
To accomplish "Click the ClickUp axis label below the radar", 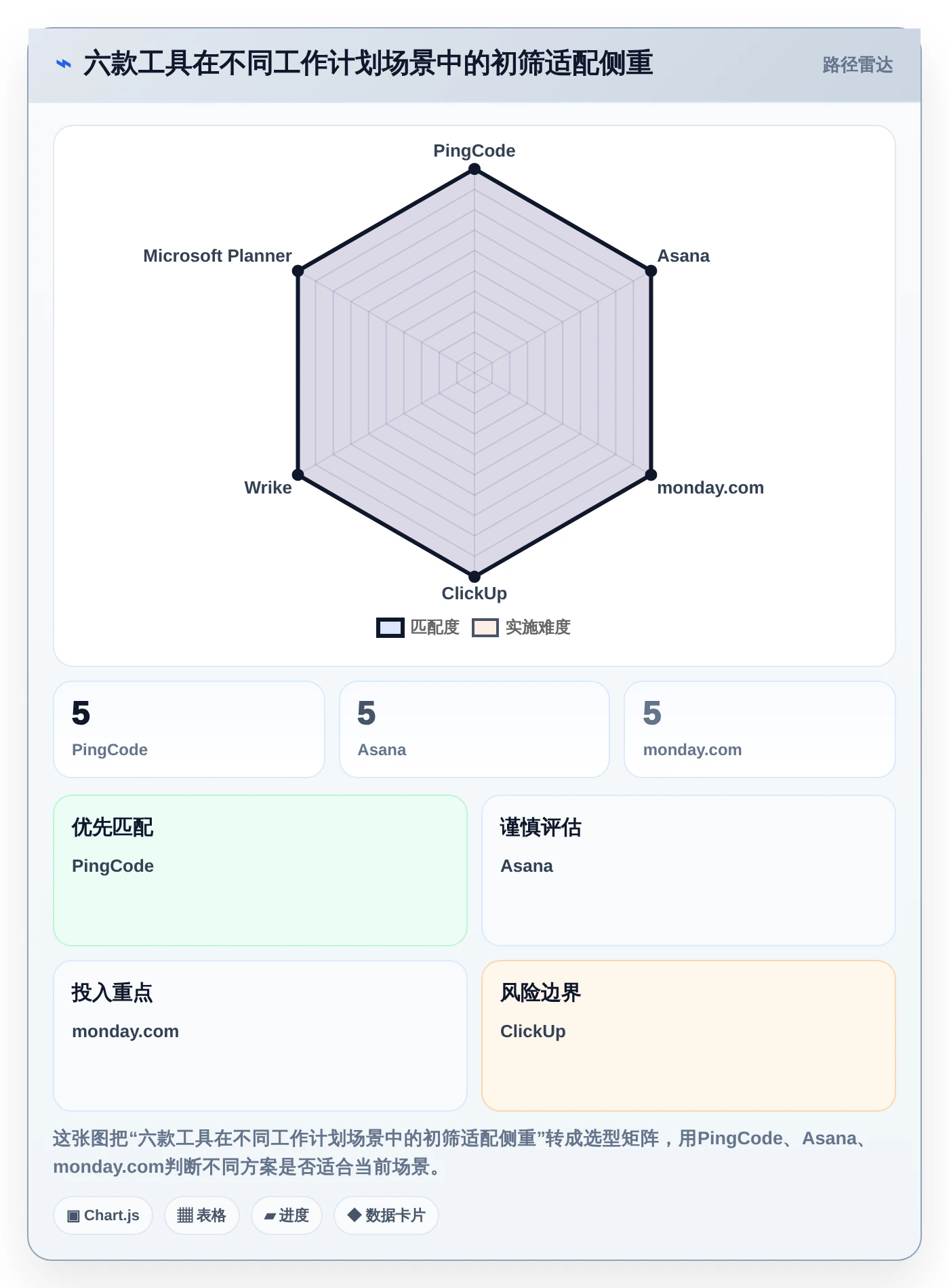I will (x=474, y=593).
